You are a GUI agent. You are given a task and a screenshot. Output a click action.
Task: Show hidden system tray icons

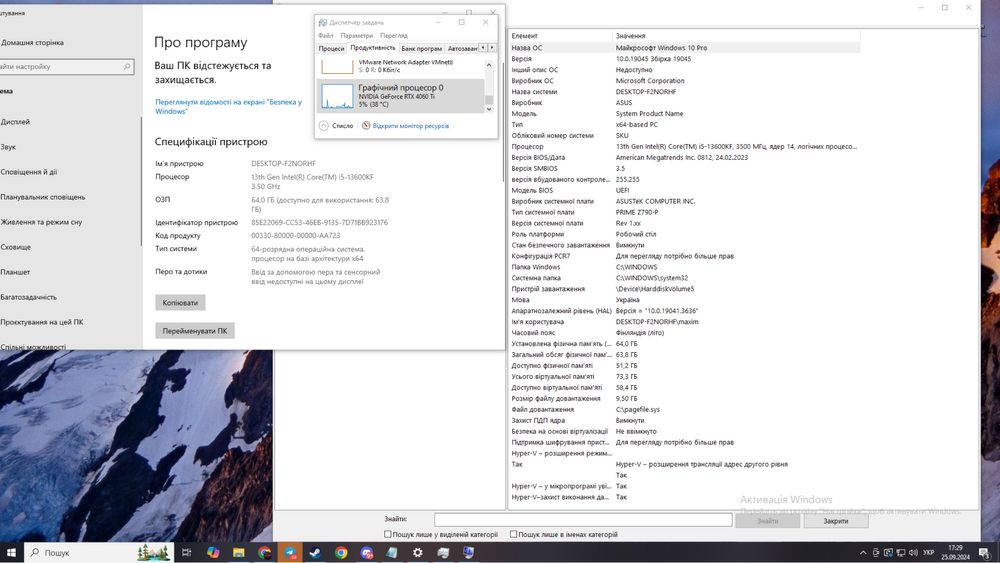[x=863, y=553]
